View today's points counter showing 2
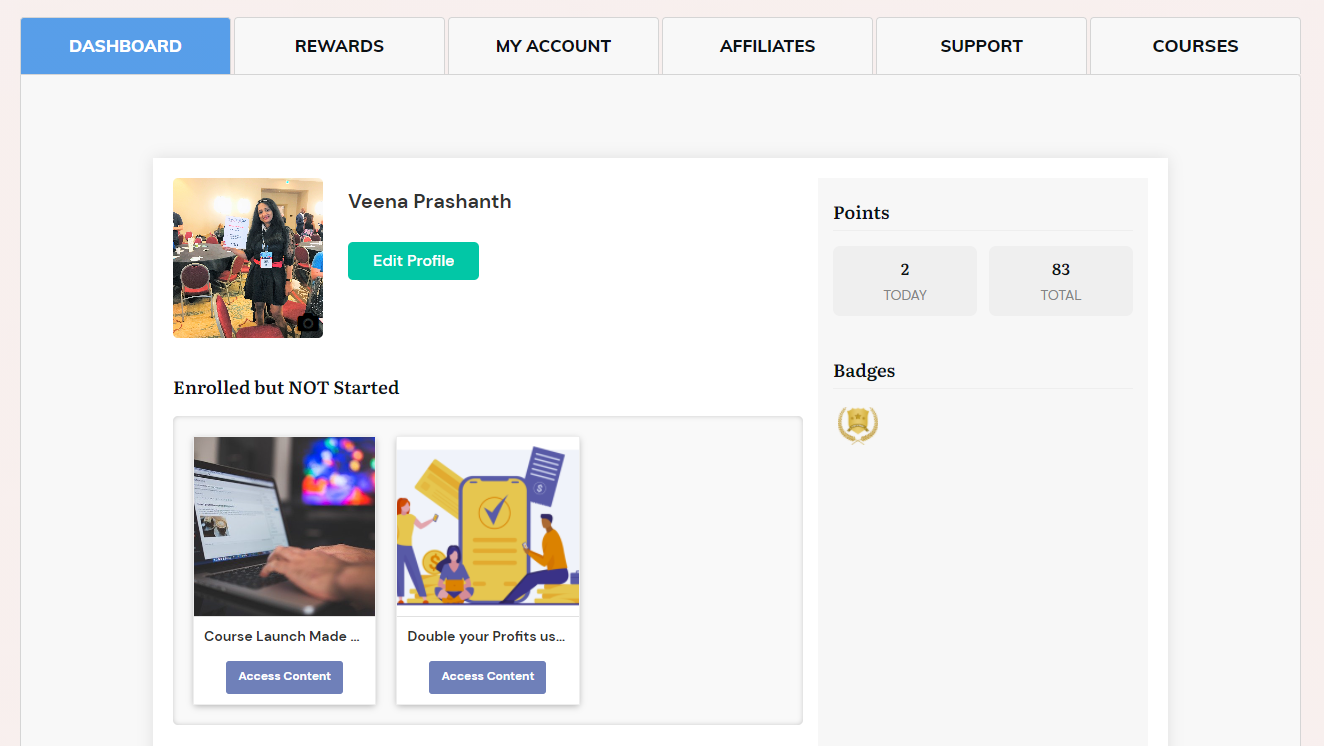1324x746 pixels. click(904, 280)
